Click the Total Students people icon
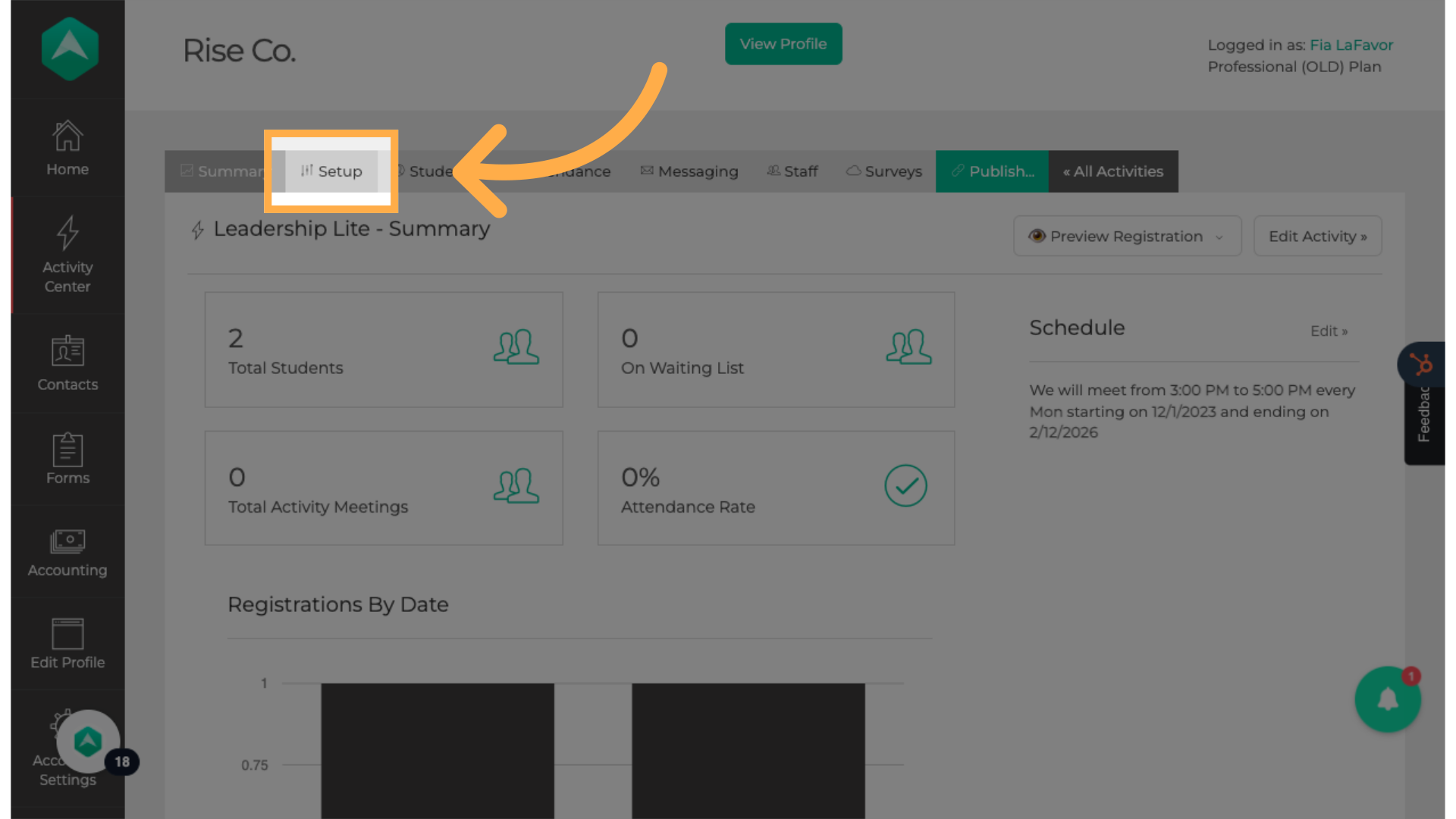 (516, 347)
